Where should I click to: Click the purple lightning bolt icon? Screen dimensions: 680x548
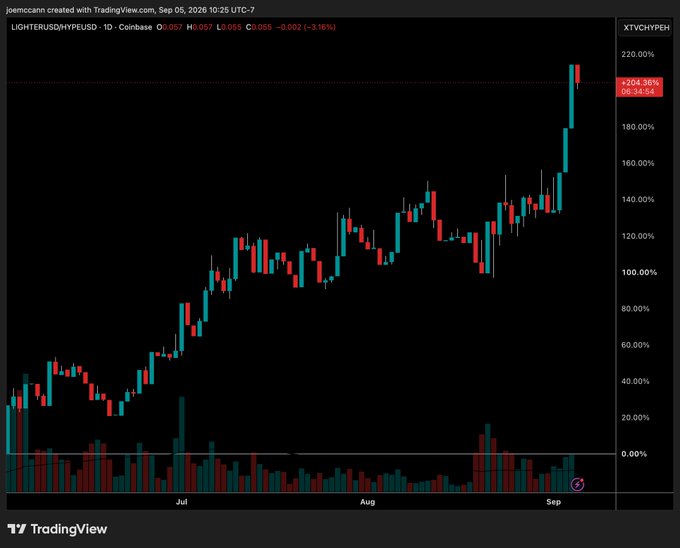[x=577, y=484]
